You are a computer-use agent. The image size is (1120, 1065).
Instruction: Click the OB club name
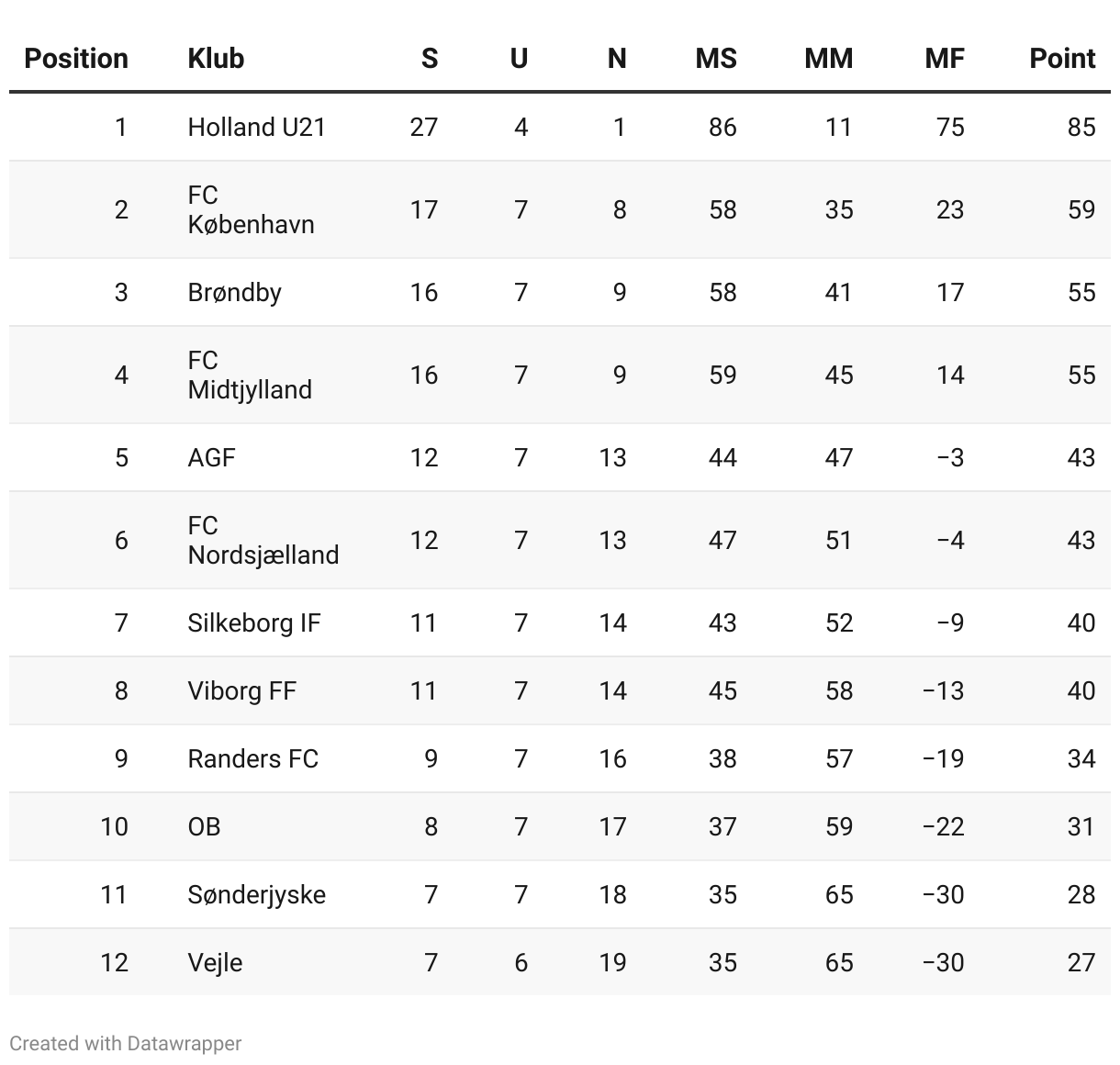pos(204,826)
